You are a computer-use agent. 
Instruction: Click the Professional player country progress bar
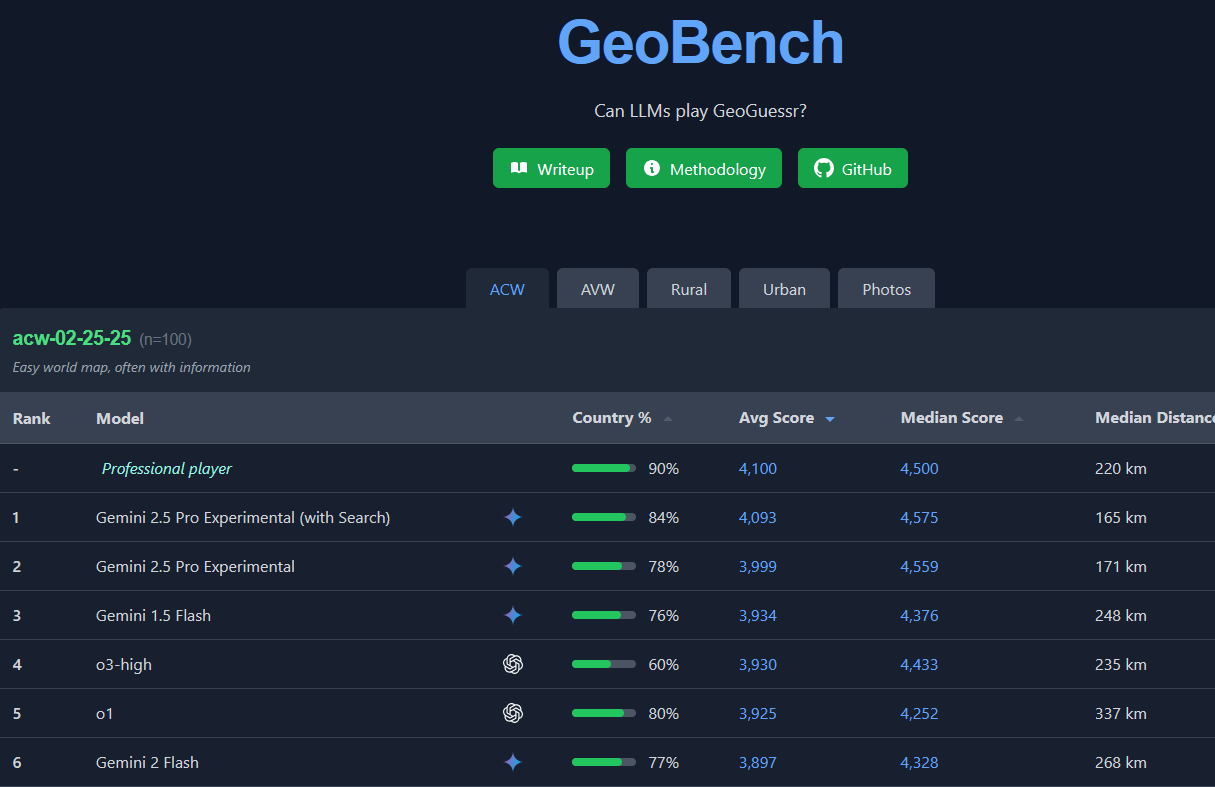(604, 468)
